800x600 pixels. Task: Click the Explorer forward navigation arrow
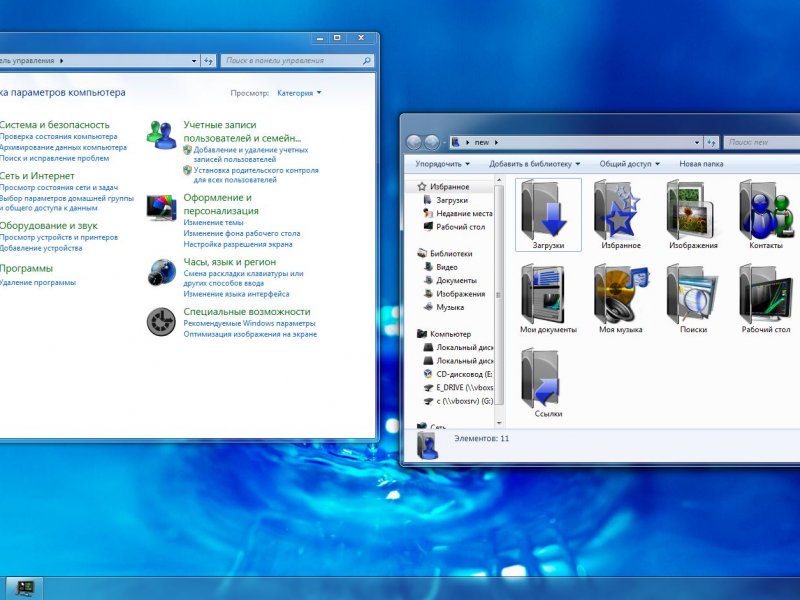(432, 142)
